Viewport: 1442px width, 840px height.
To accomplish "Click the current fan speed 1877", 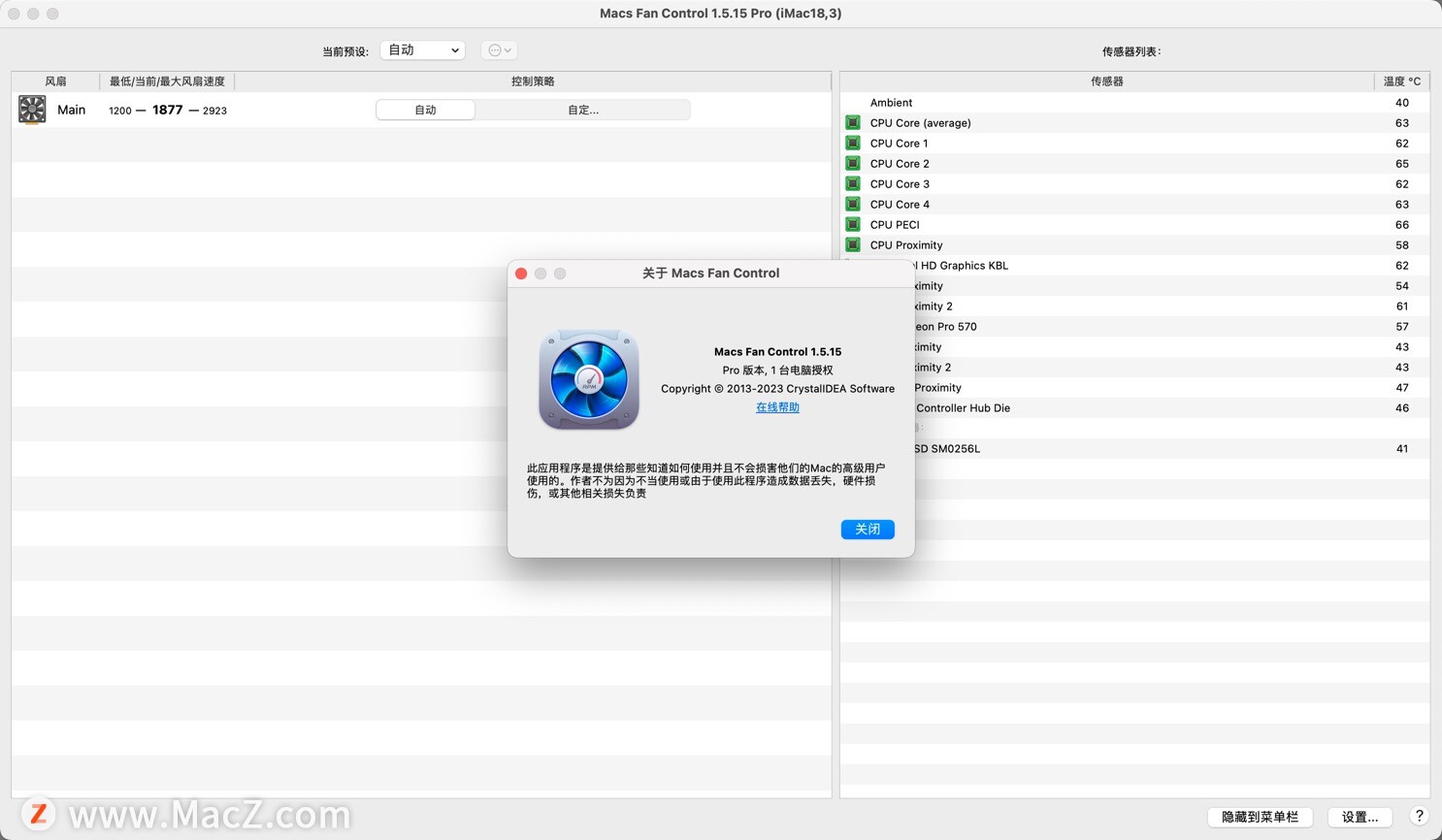I will 168,110.
